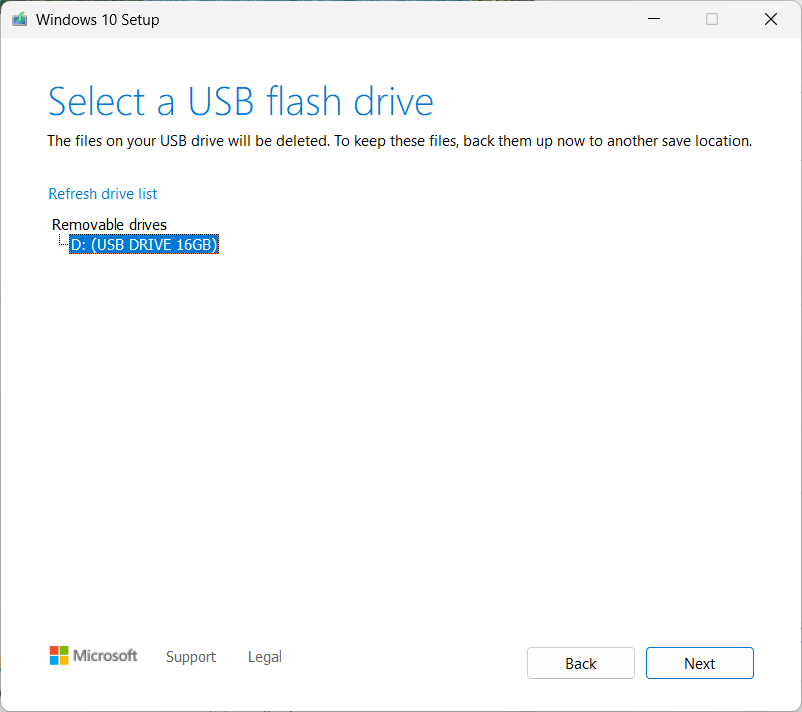Continue with the Next button

point(699,663)
